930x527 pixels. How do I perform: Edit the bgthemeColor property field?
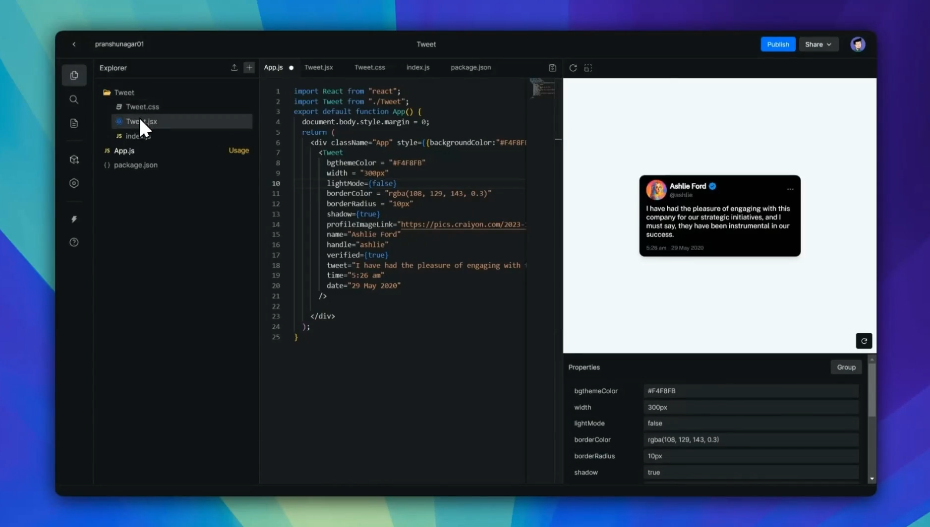751,391
